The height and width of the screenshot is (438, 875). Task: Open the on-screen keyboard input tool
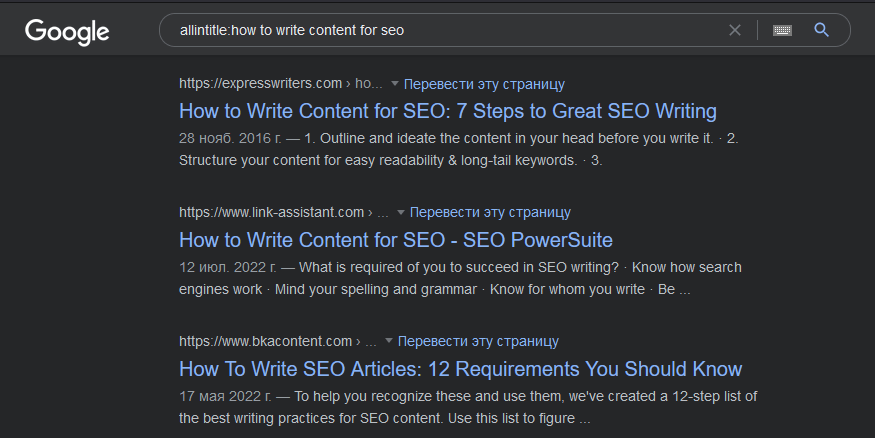[782, 30]
